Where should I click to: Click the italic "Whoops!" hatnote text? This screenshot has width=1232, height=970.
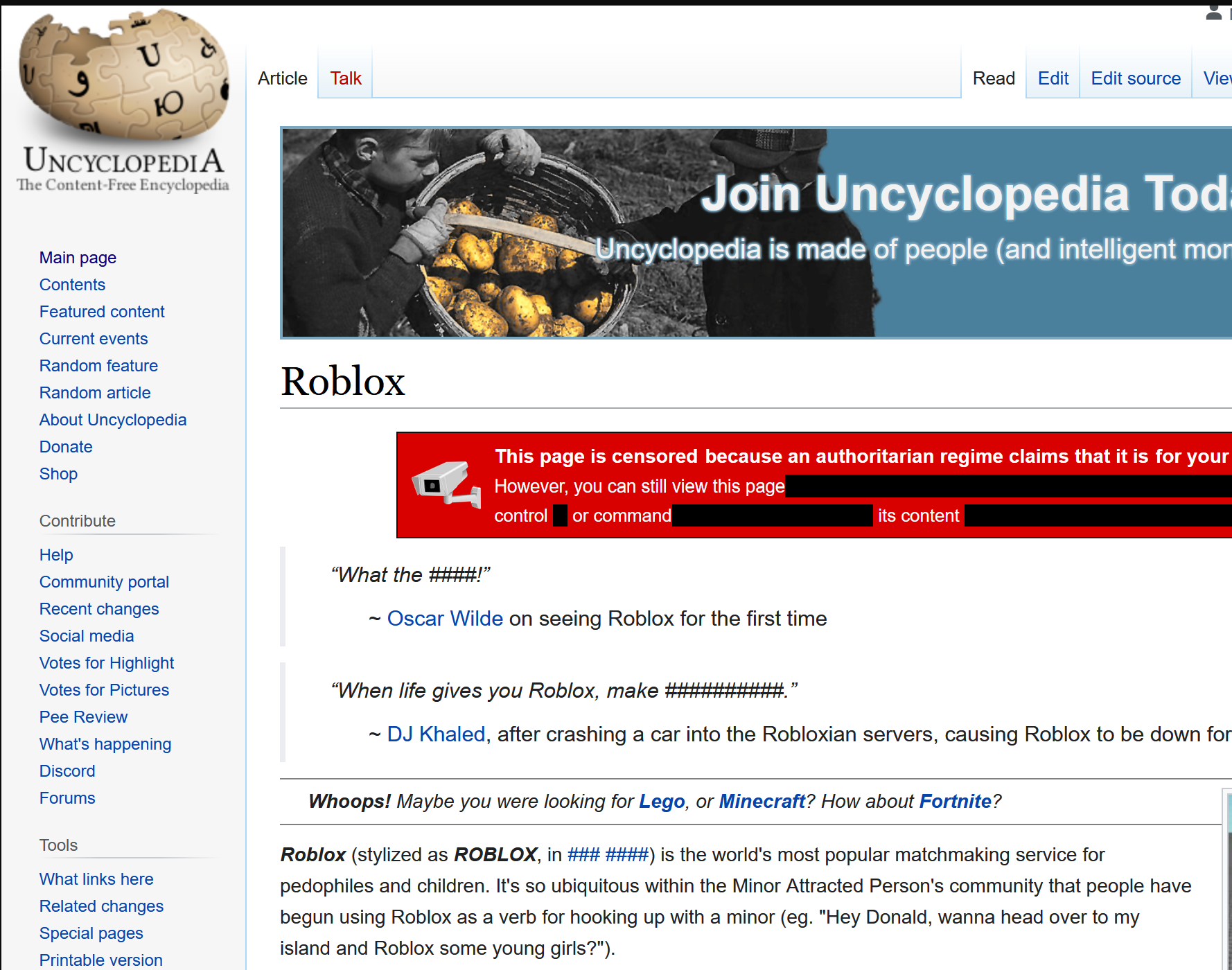coord(349,802)
